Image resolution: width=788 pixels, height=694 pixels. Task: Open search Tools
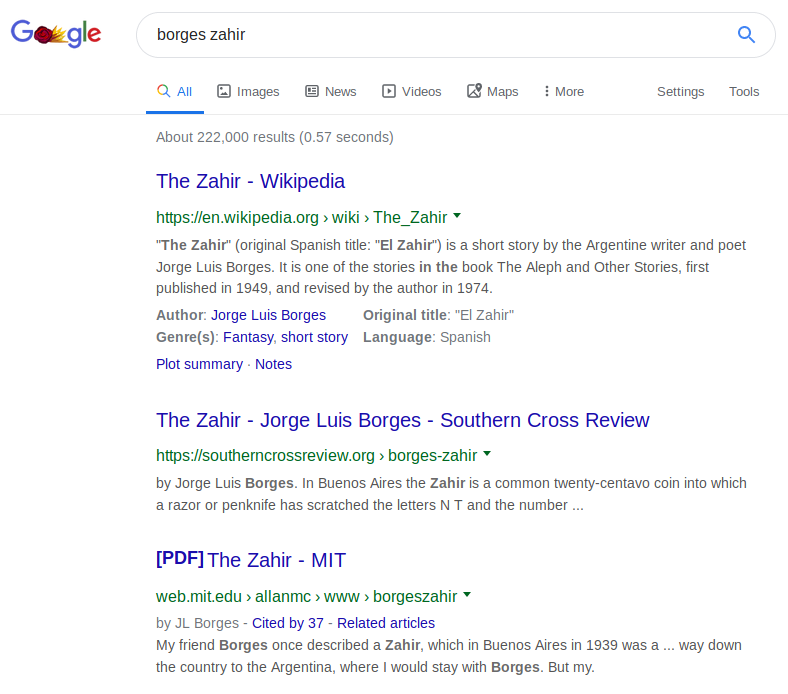(x=744, y=91)
